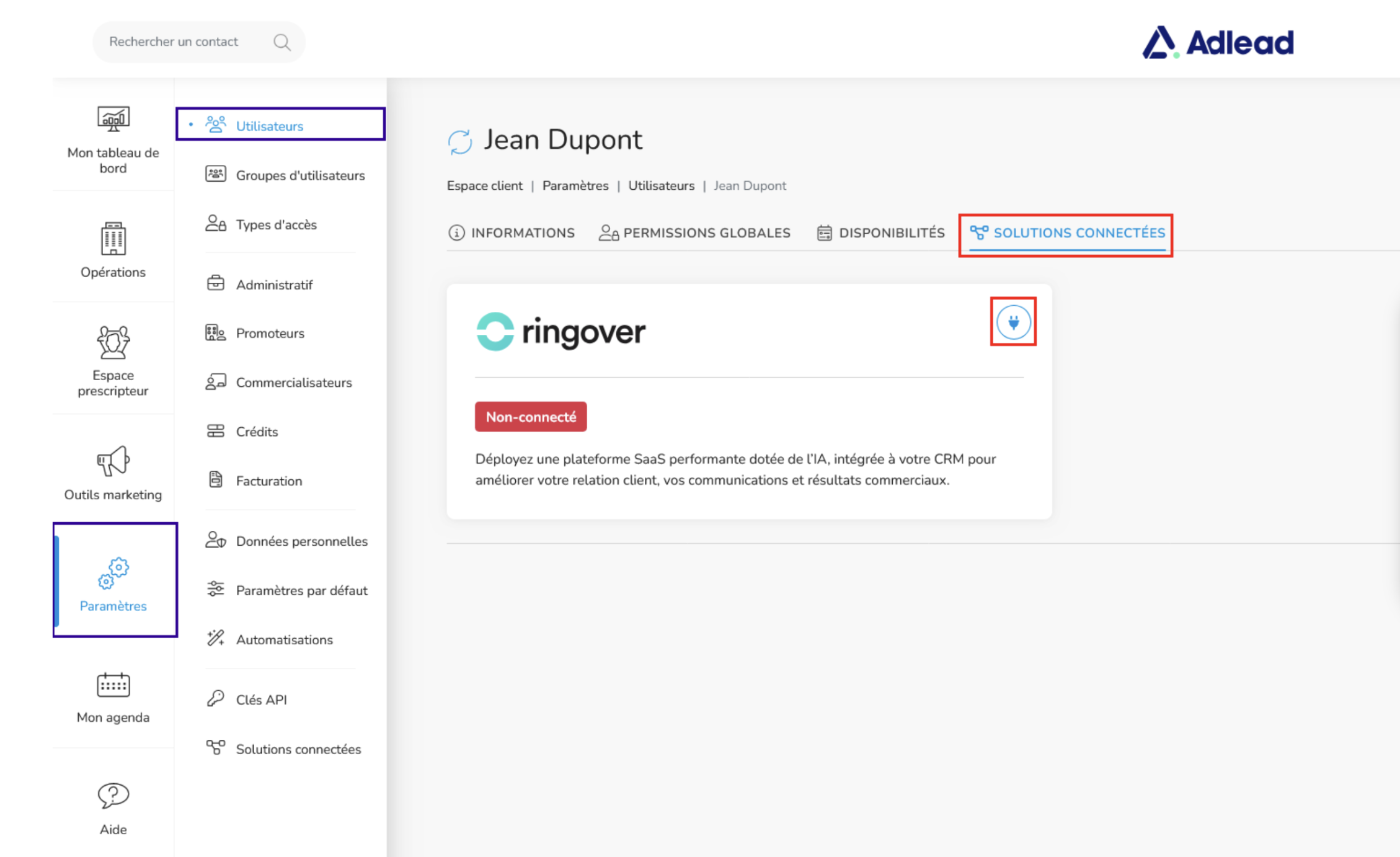1400x857 pixels.
Task: Click the Facturation document icon
Action: pos(215,479)
